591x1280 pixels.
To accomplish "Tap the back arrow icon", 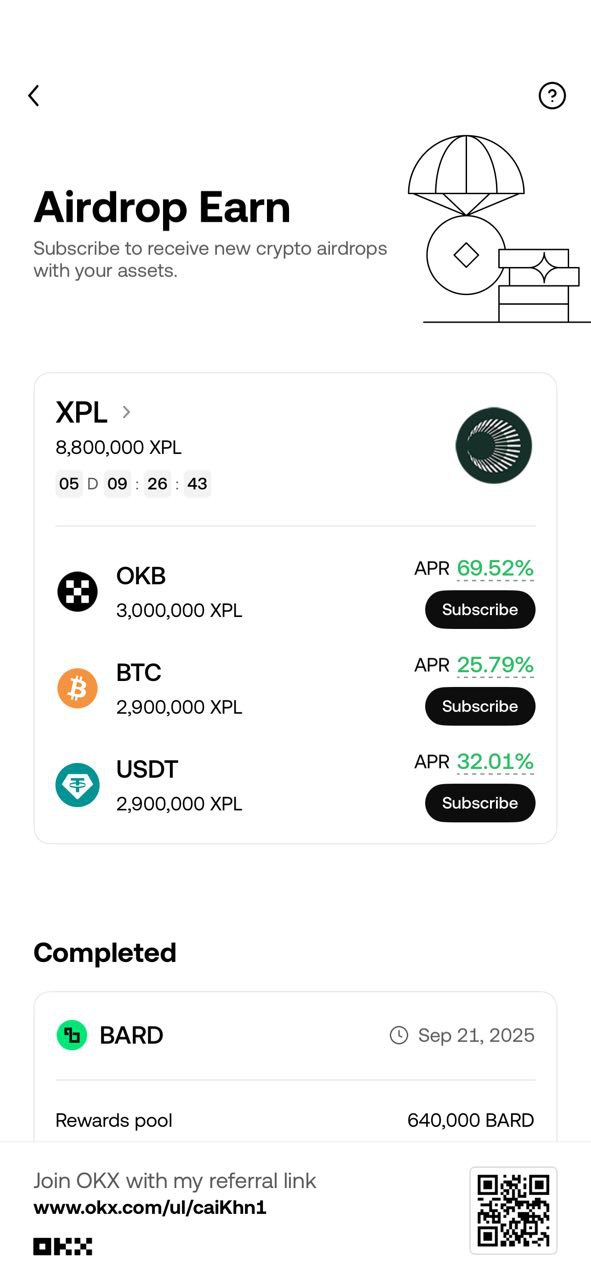I will click(x=34, y=95).
